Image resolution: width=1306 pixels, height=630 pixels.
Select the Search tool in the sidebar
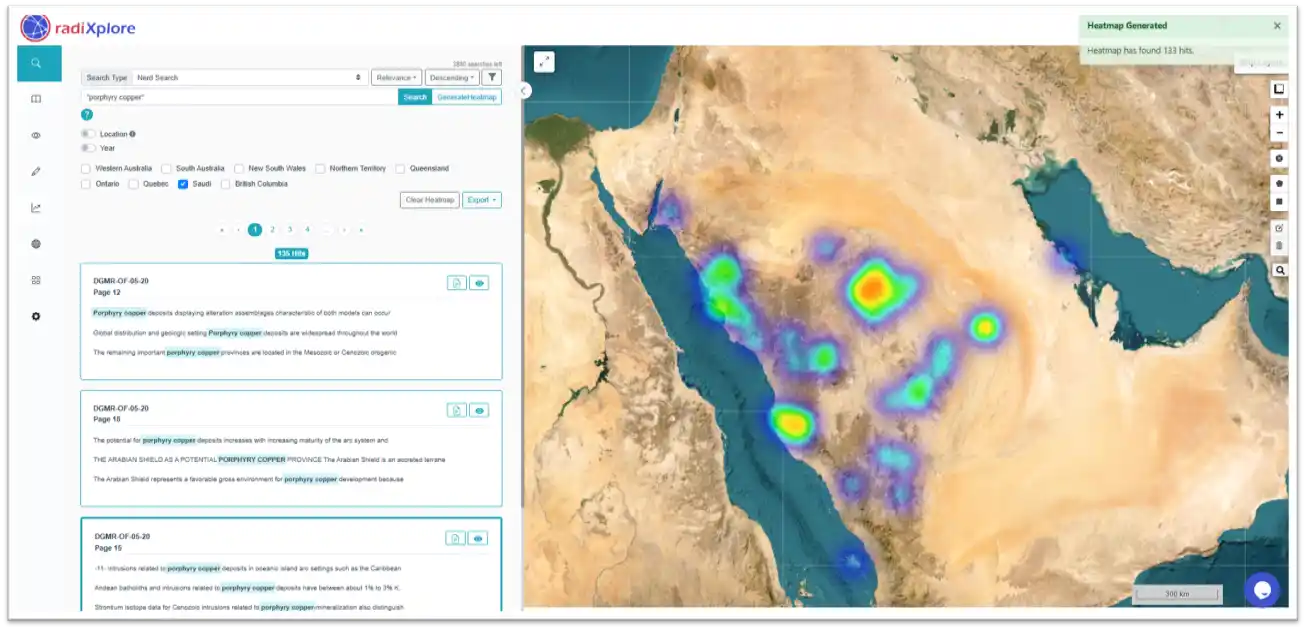point(38,63)
